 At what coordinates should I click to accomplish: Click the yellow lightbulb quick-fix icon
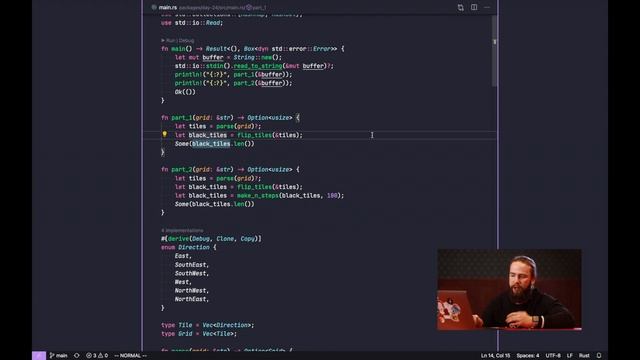[x=164, y=134]
